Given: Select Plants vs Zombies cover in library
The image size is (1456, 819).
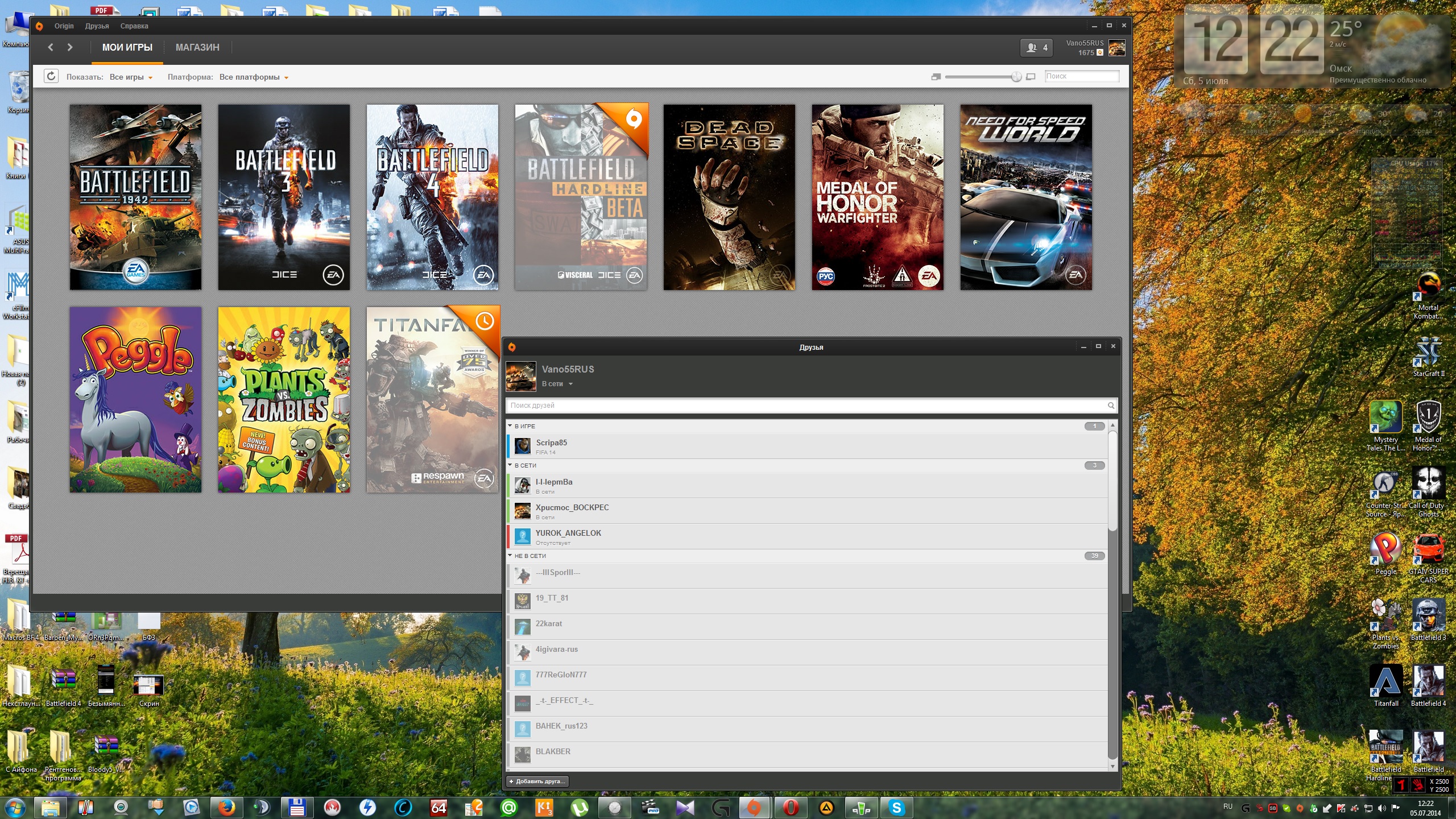Looking at the screenshot, I should (x=284, y=400).
